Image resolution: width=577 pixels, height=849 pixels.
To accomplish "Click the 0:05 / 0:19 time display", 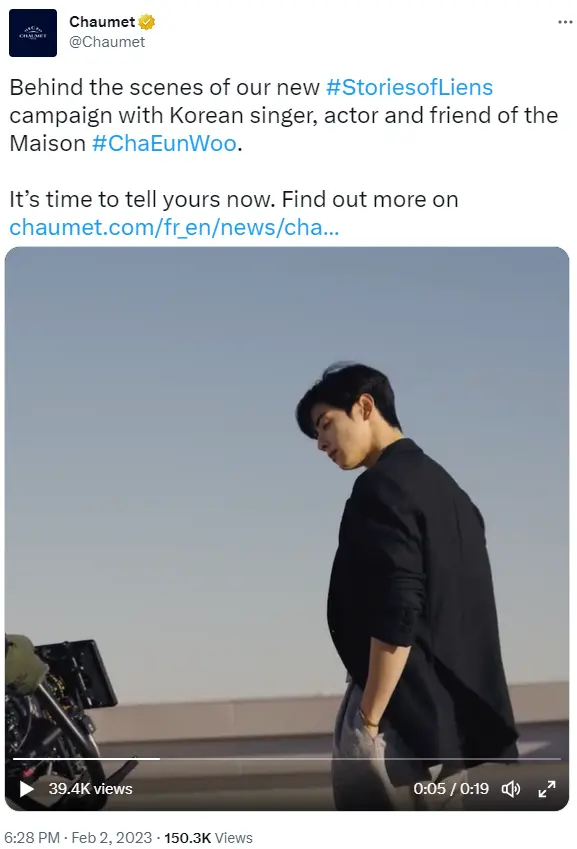I will click(x=451, y=789).
